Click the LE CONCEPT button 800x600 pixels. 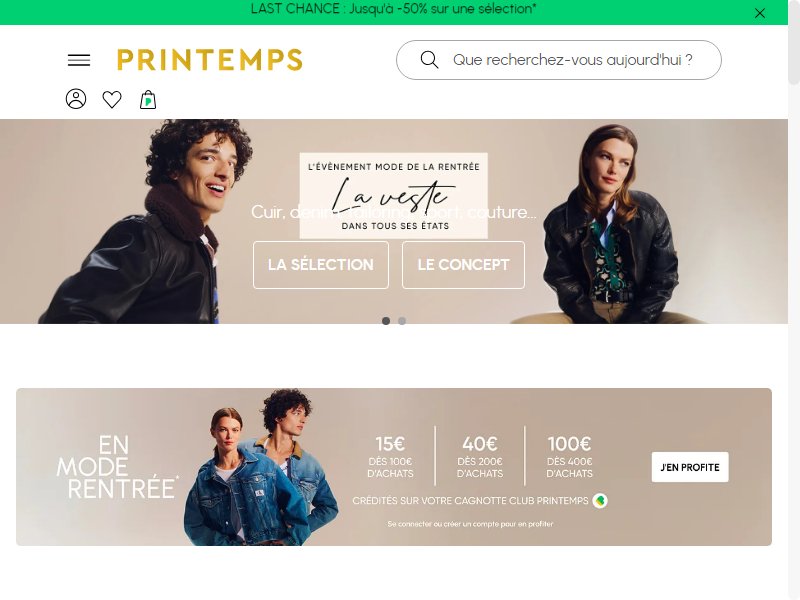(x=463, y=265)
